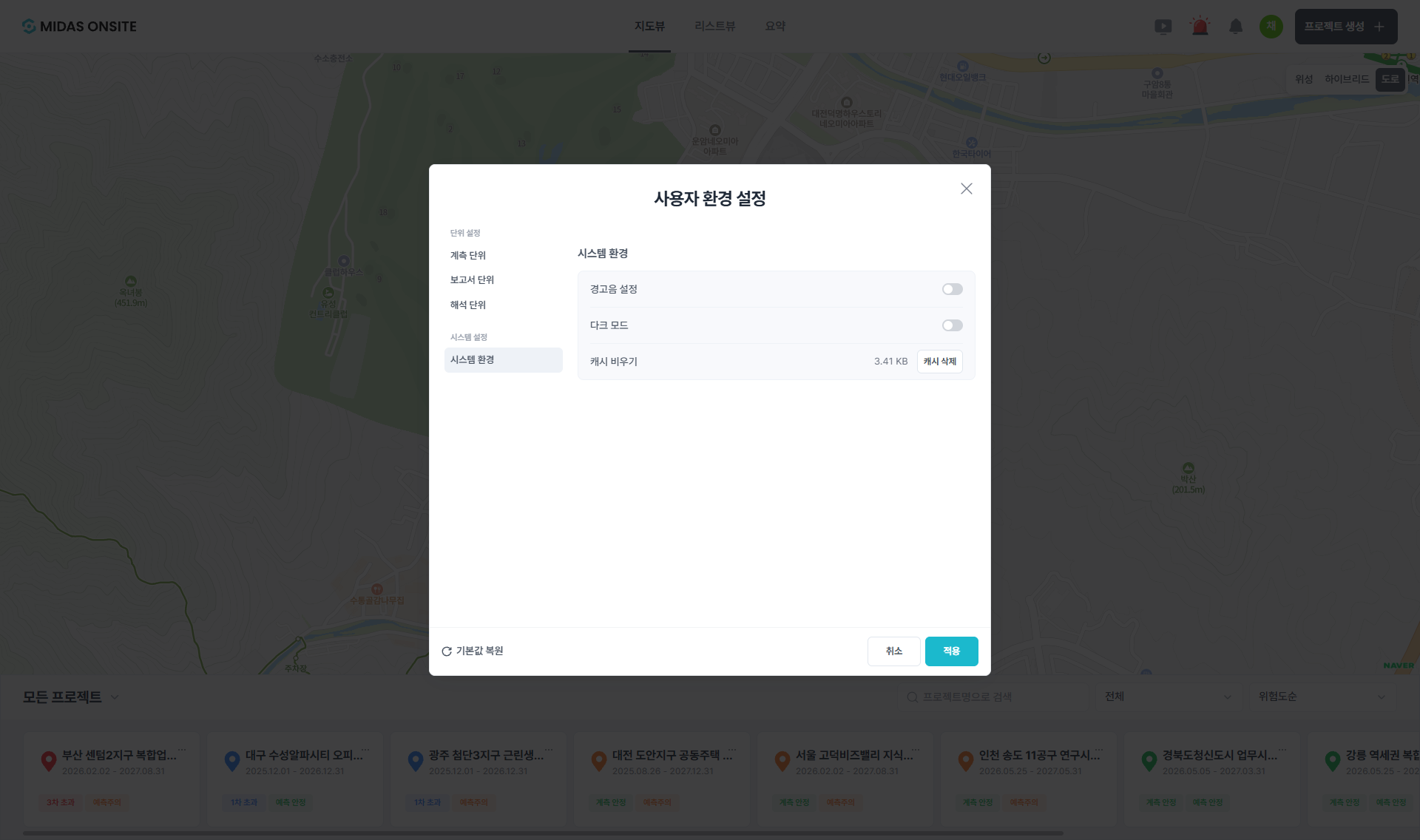
Task: Click the horizontal project list scrollbar
Action: (543, 833)
